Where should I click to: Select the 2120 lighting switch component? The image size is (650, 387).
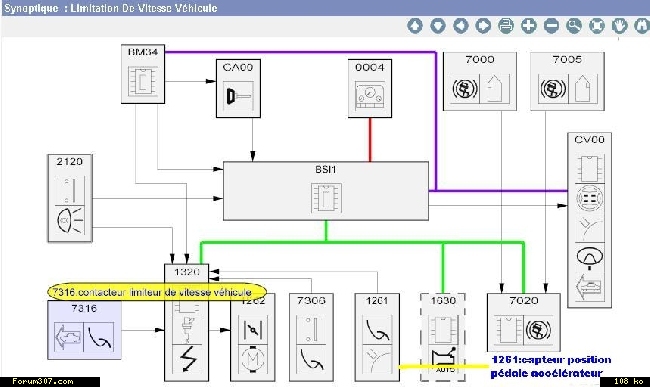point(70,198)
